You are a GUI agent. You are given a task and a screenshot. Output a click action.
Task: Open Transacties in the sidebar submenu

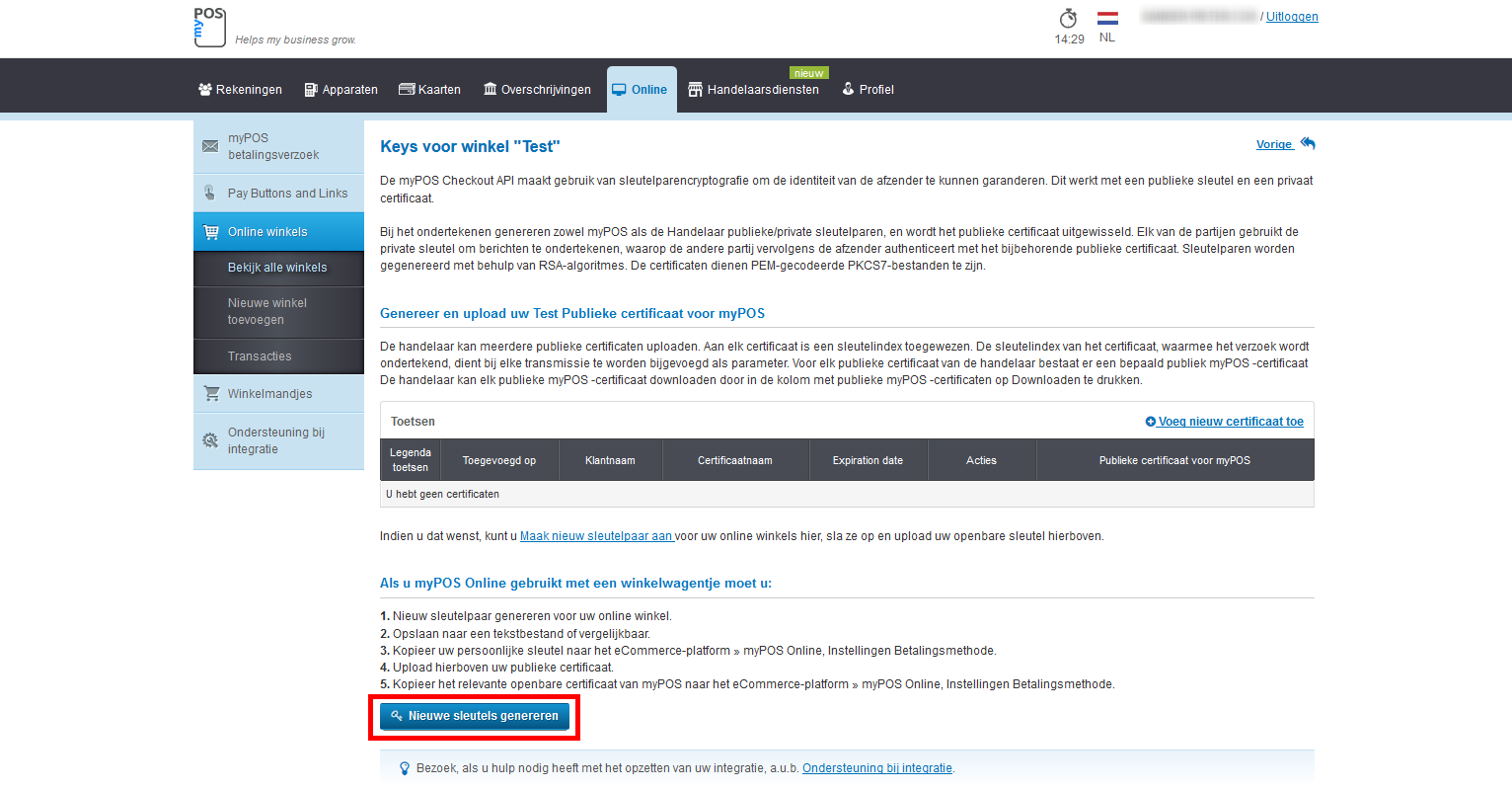pos(260,356)
